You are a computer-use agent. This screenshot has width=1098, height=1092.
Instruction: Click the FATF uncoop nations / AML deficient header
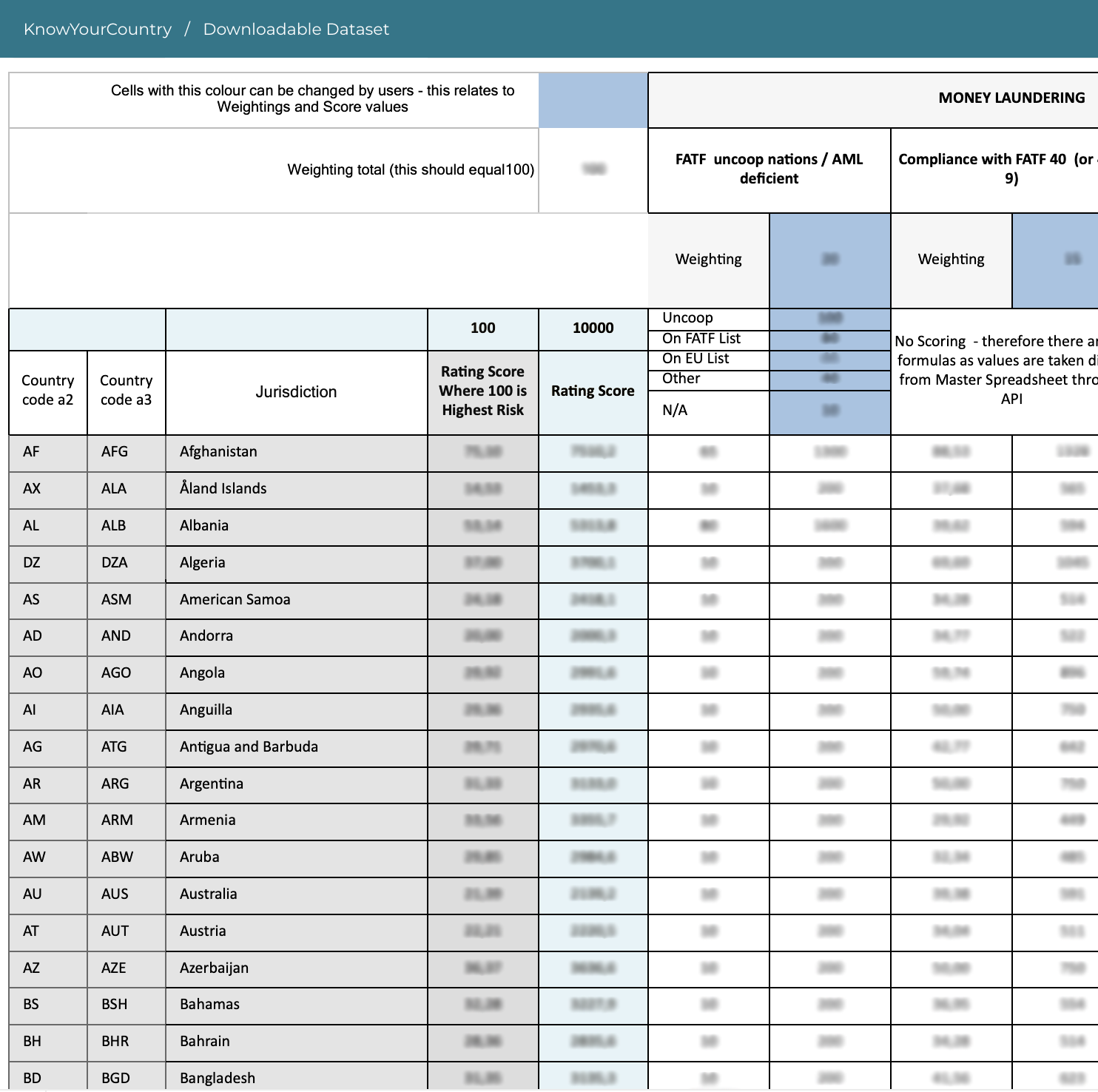[x=769, y=170]
